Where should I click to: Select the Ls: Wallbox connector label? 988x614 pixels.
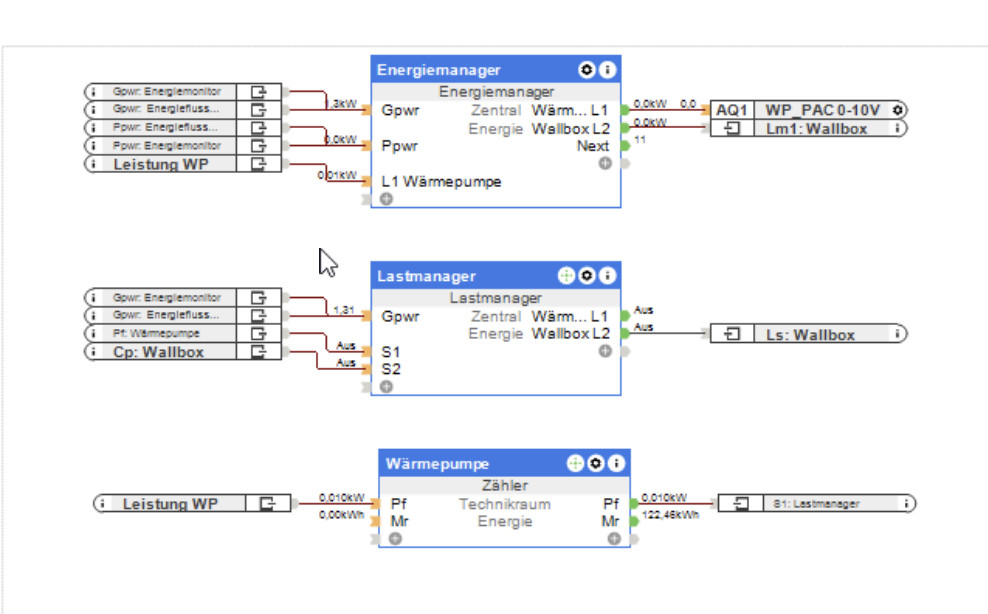pos(810,335)
